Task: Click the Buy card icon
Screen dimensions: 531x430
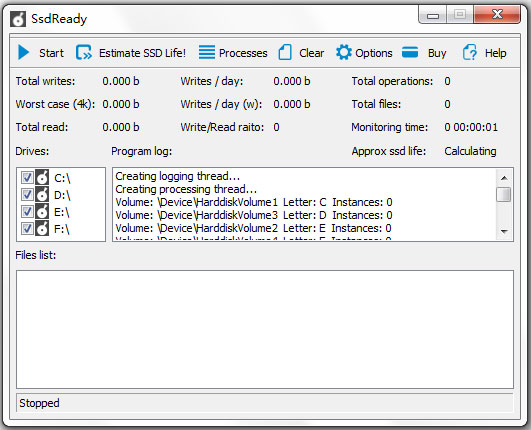Action: pos(410,52)
